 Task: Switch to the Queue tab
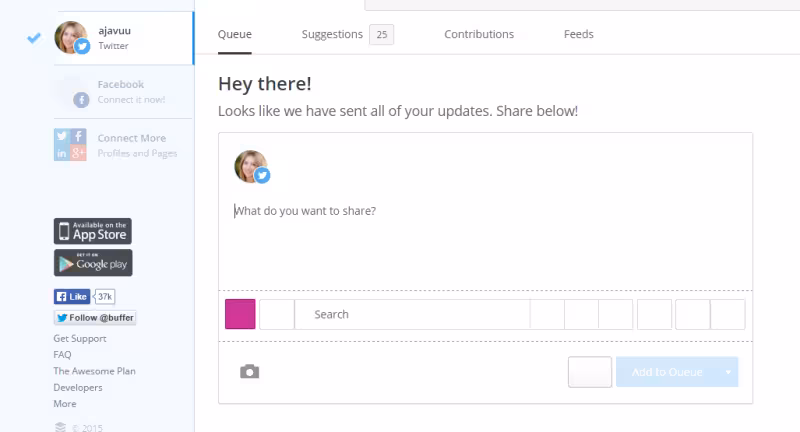tap(235, 34)
